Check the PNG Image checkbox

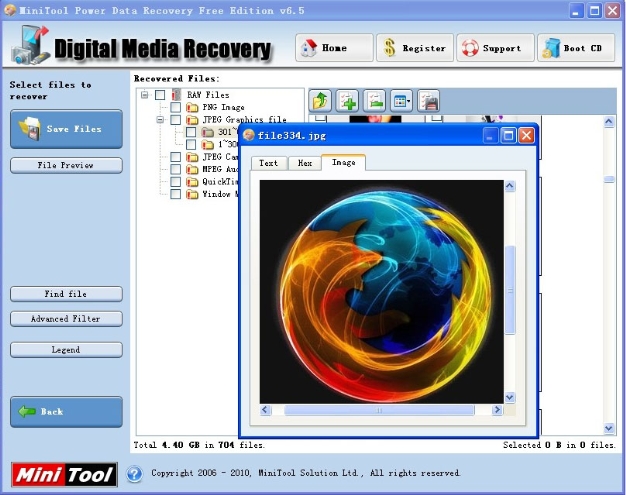[176, 107]
